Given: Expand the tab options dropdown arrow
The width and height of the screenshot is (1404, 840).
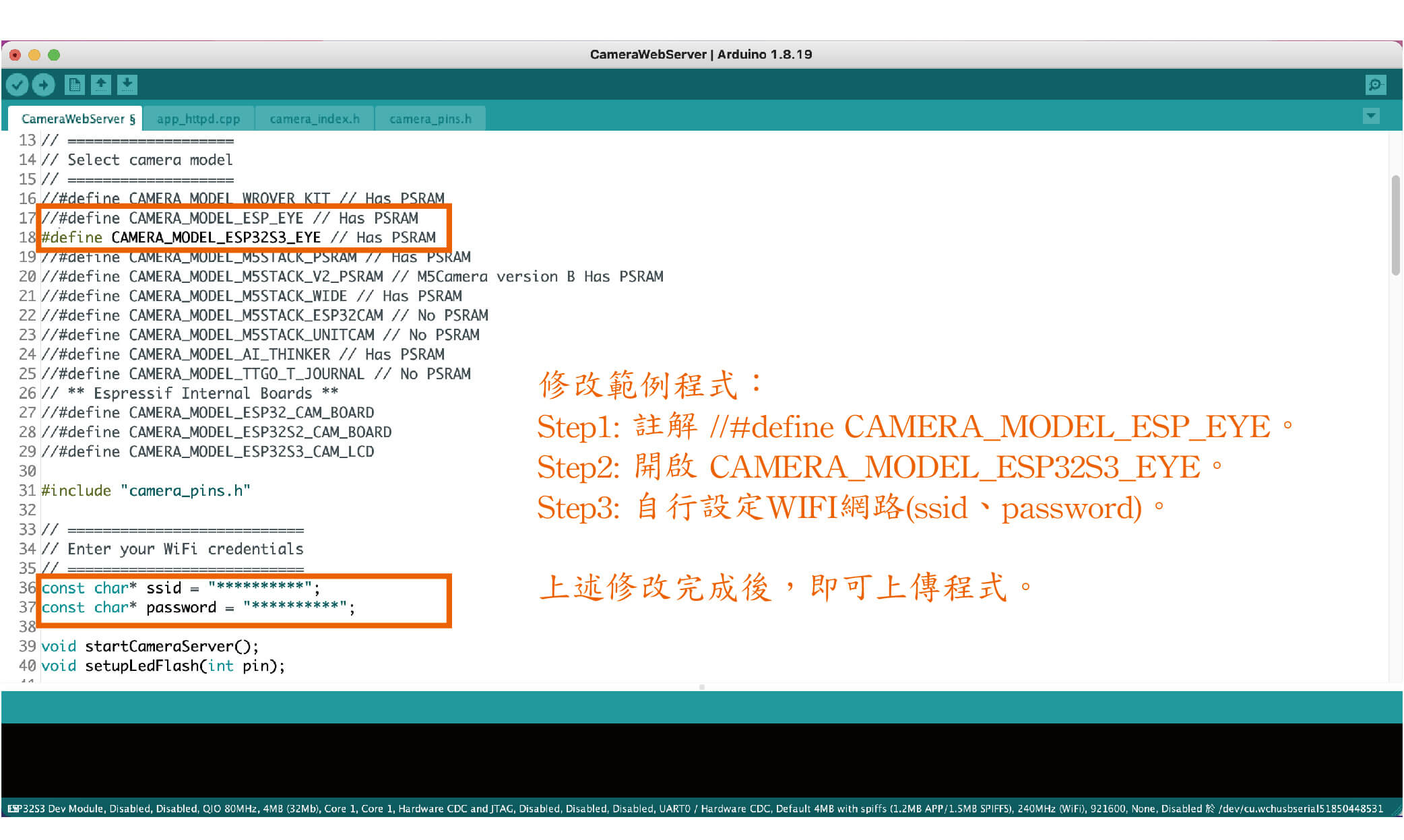Looking at the screenshot, I should pos(1371,116).
